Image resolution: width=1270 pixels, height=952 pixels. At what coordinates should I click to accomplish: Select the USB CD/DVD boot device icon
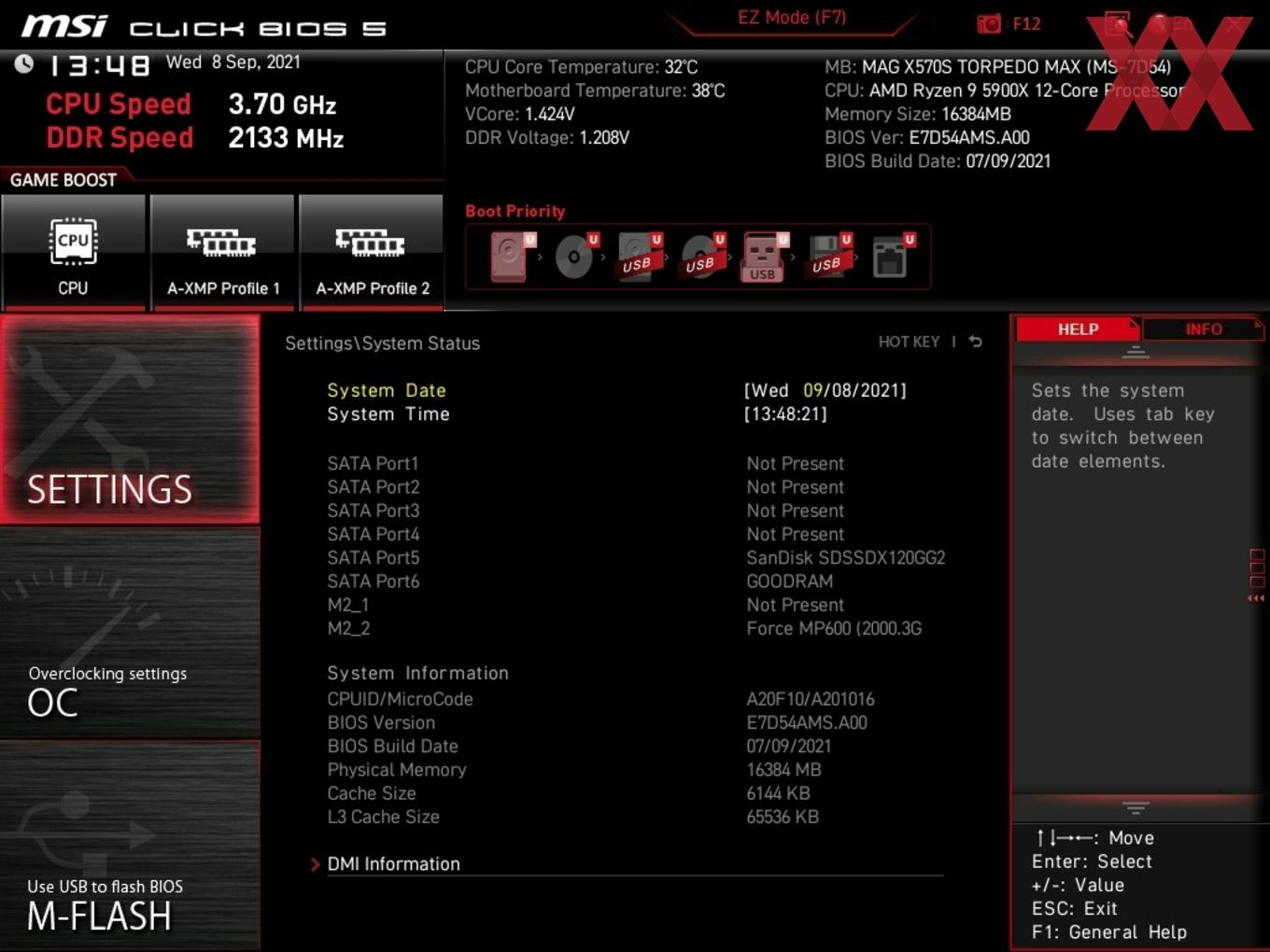pos(702,257)
